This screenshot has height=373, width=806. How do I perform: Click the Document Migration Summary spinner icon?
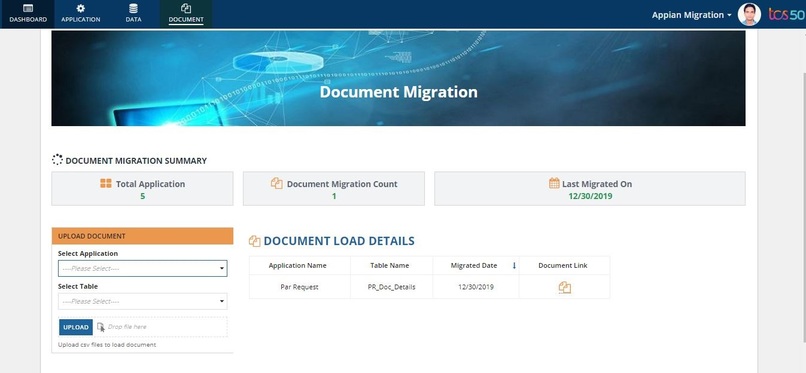click(57, 160)
